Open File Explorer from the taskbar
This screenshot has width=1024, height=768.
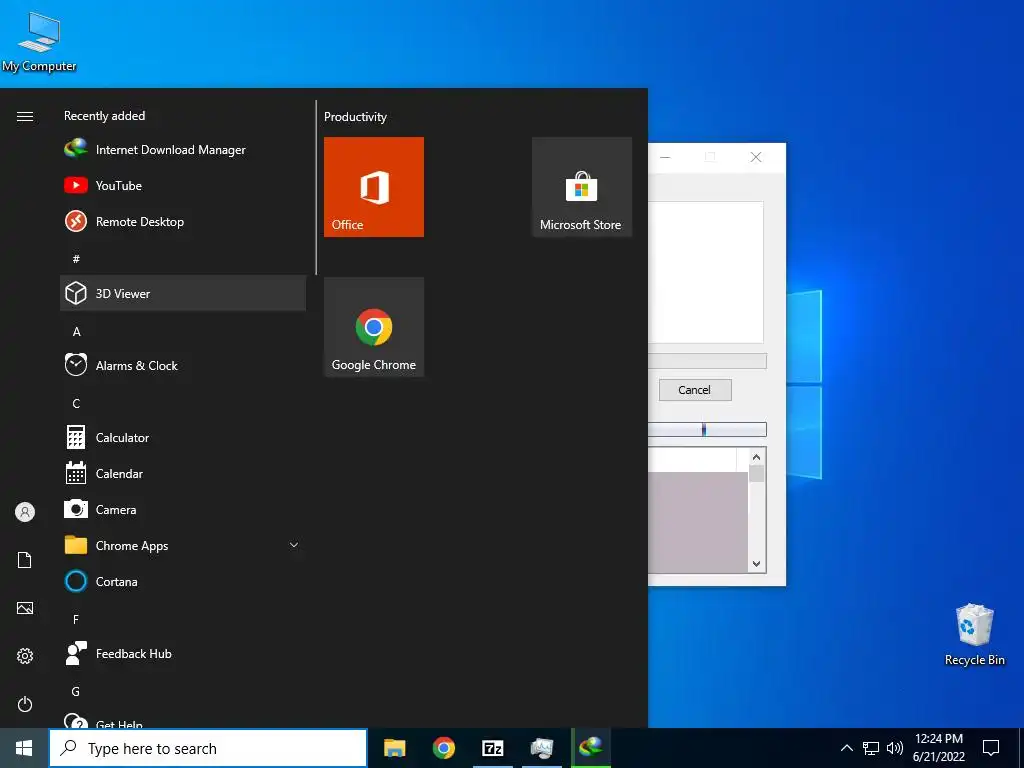click(394, 748)
